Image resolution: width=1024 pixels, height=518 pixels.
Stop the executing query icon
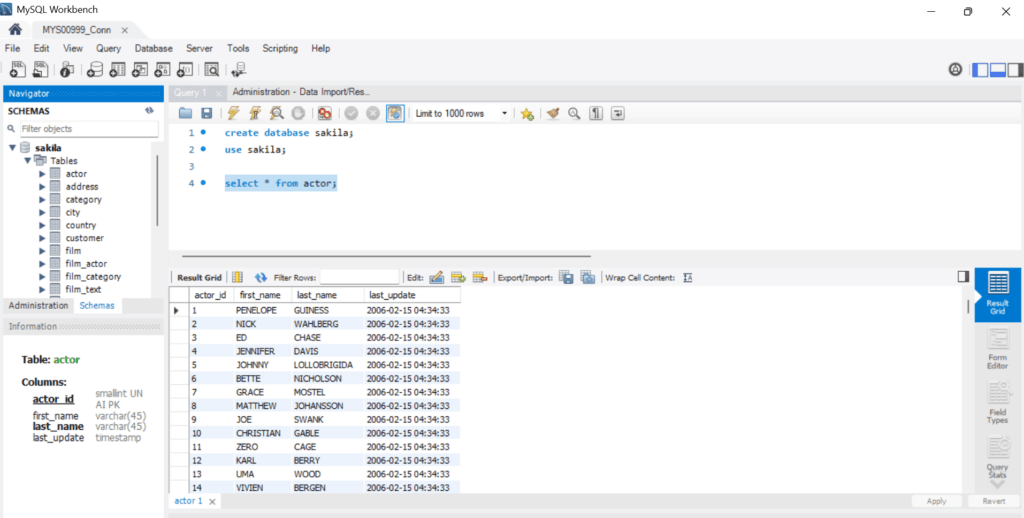298,114
